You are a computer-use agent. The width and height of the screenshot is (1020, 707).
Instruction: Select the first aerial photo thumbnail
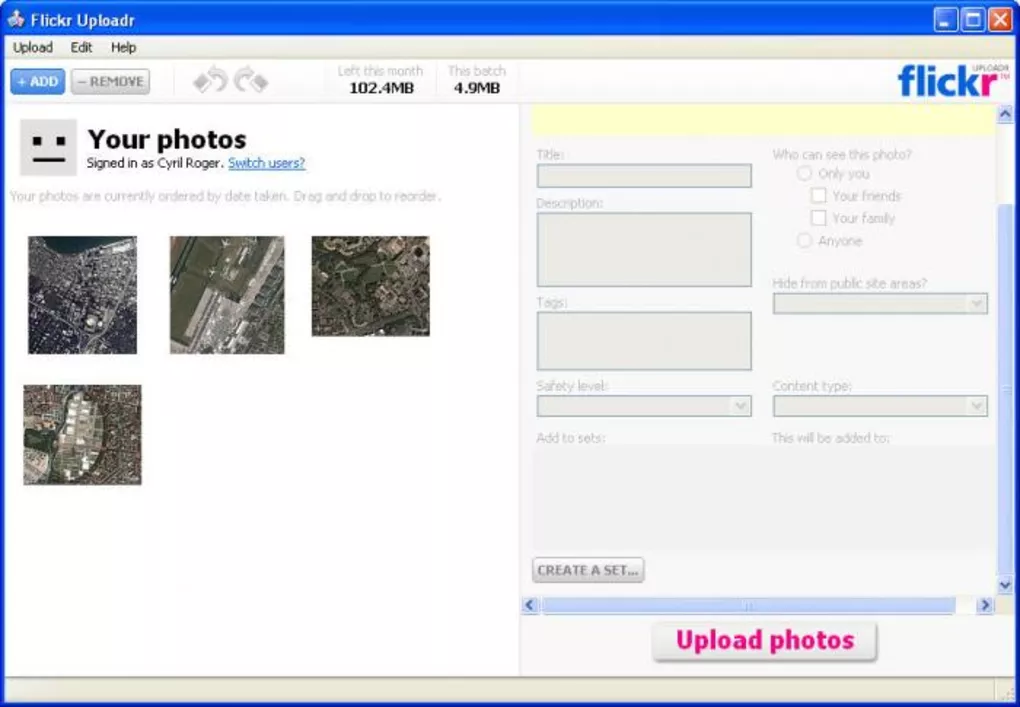coord(81,293)
